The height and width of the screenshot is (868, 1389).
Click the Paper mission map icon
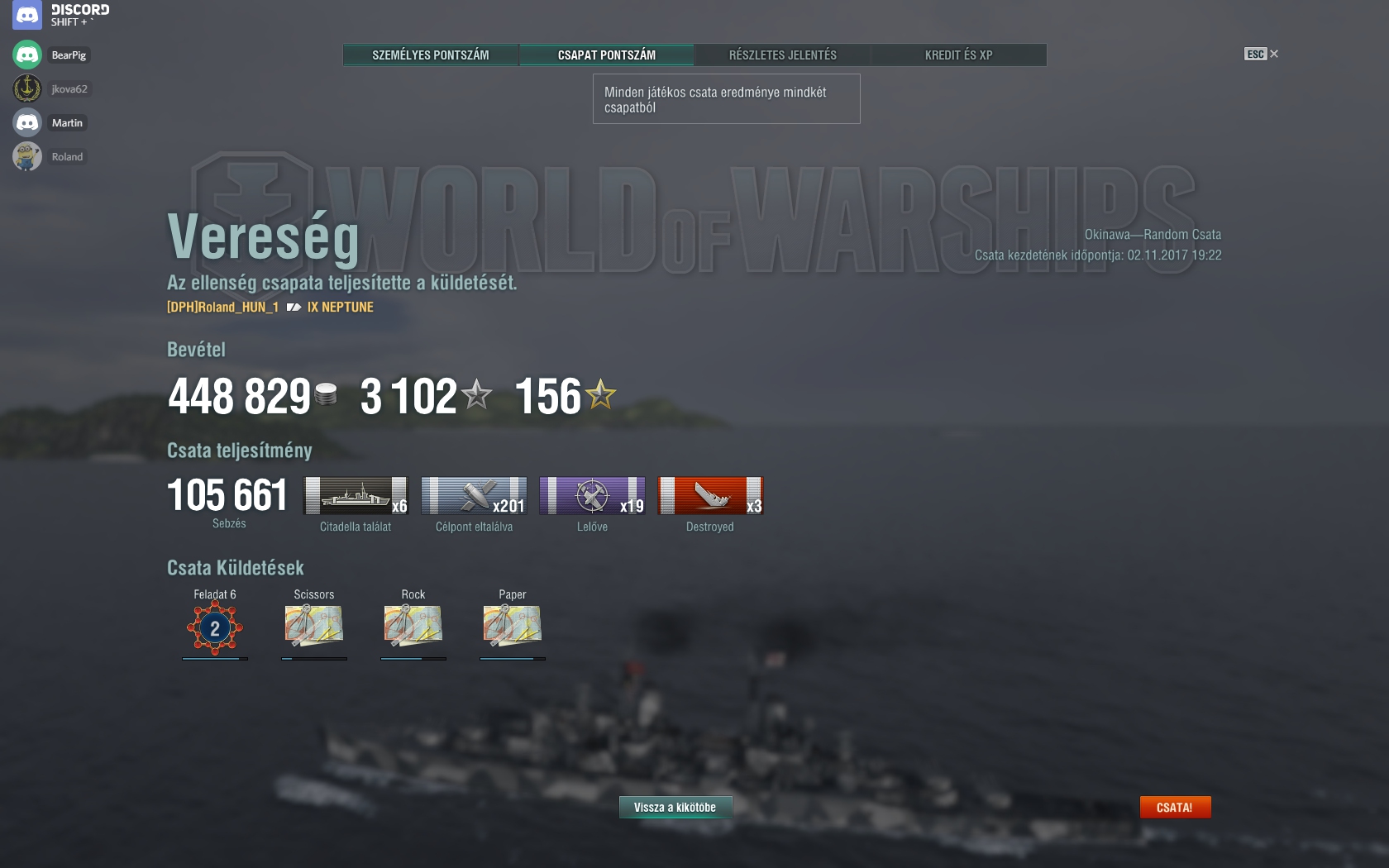pos(513,626)
